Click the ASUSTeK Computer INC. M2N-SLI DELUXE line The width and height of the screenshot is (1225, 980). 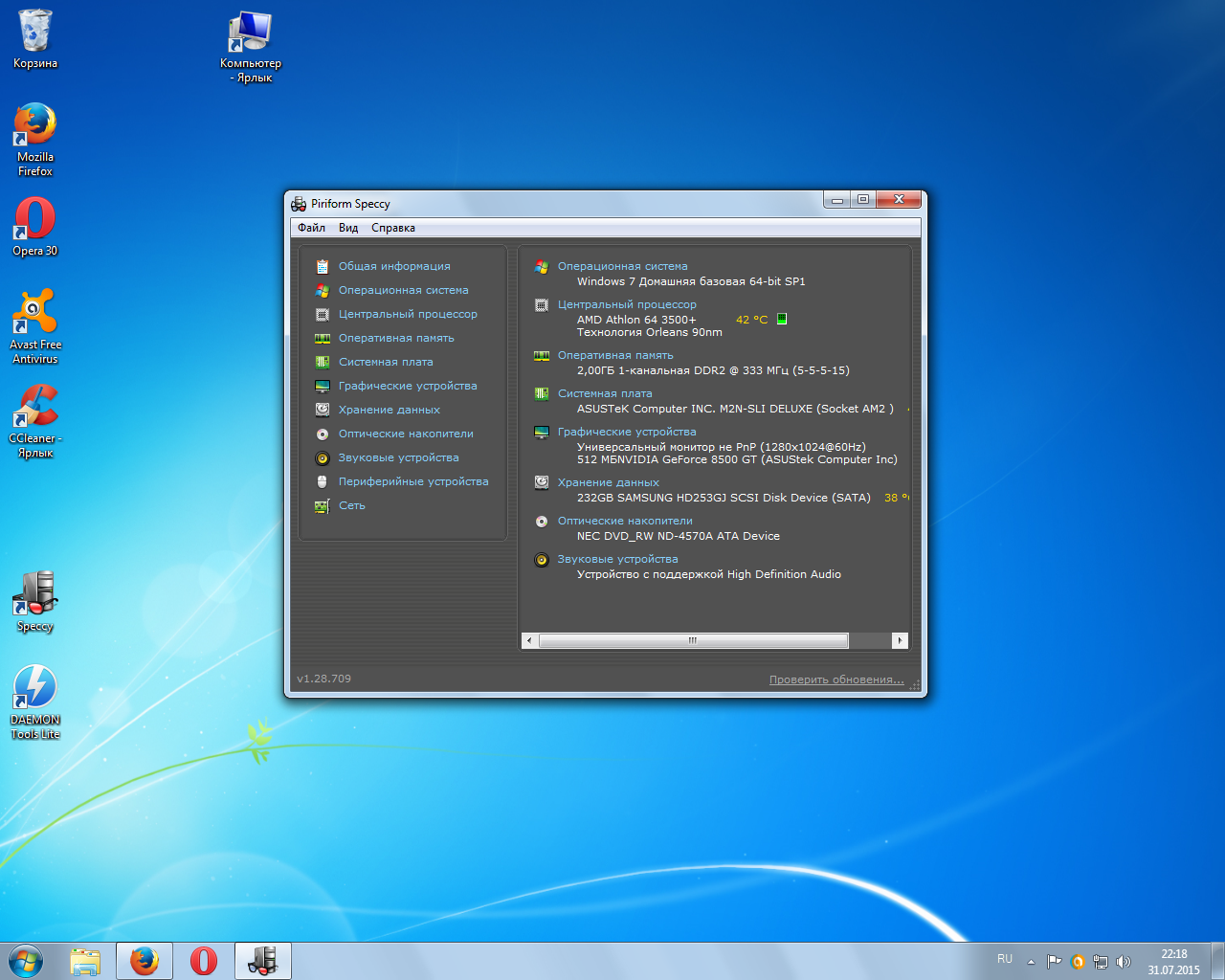point(735,409)
